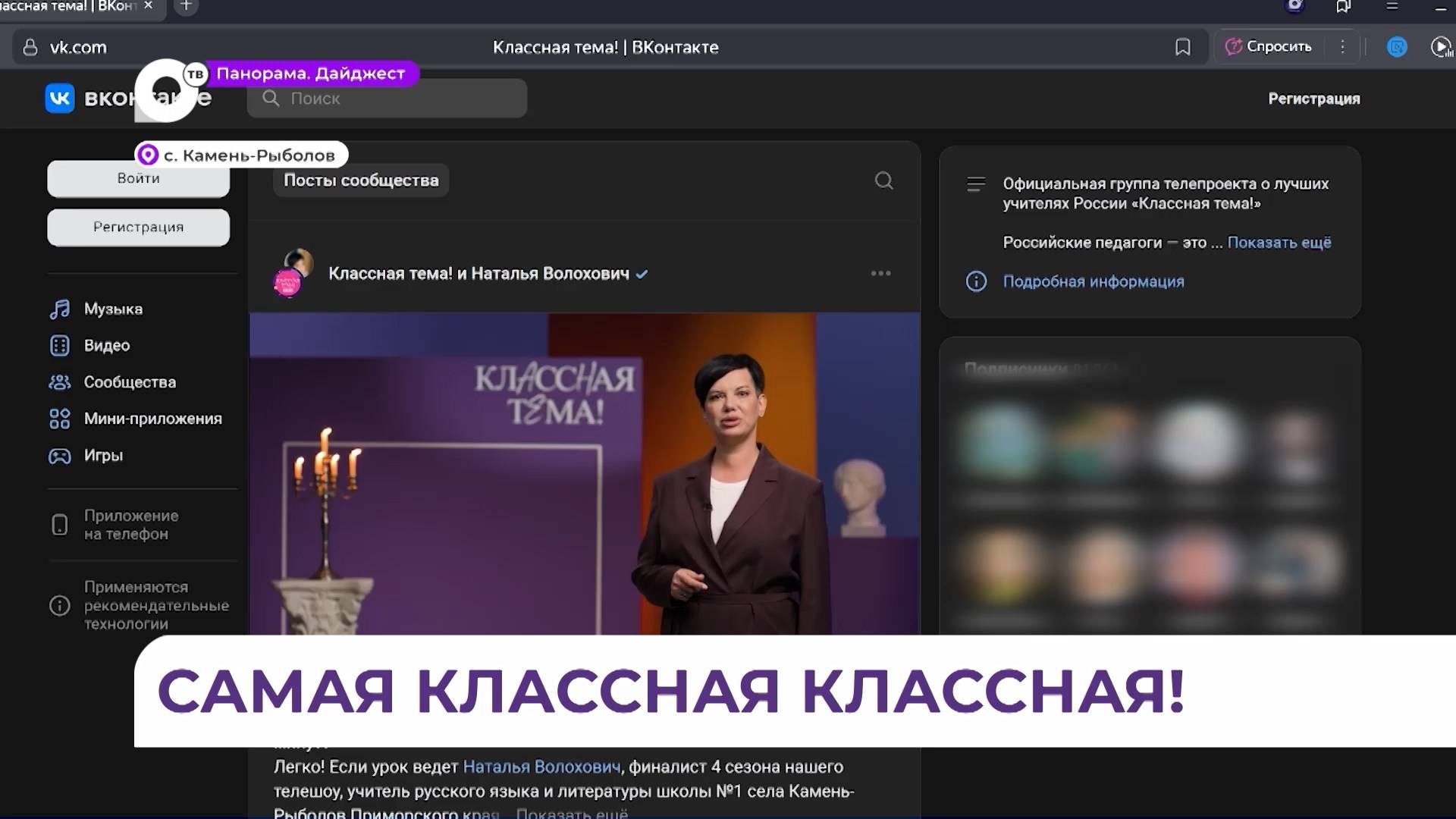Expand the post options via three-dots menu
Image resolution: width=1456 pixels, height=819 pixels.
(881, 274)
